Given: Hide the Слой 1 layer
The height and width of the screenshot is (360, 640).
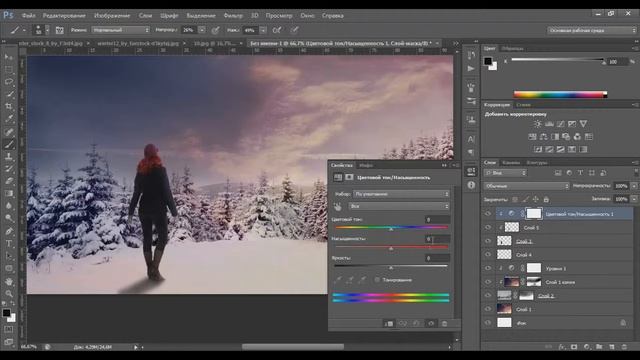Looking at the screenshot, I should 488,309.
